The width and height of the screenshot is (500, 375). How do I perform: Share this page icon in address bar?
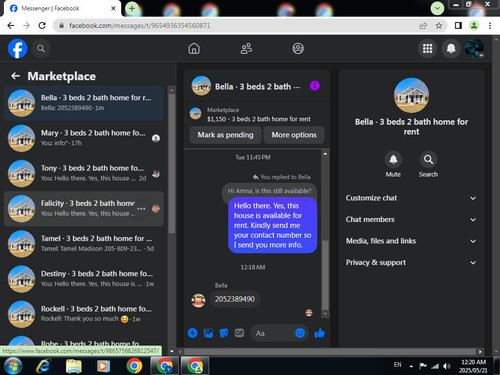pos(423,25)
